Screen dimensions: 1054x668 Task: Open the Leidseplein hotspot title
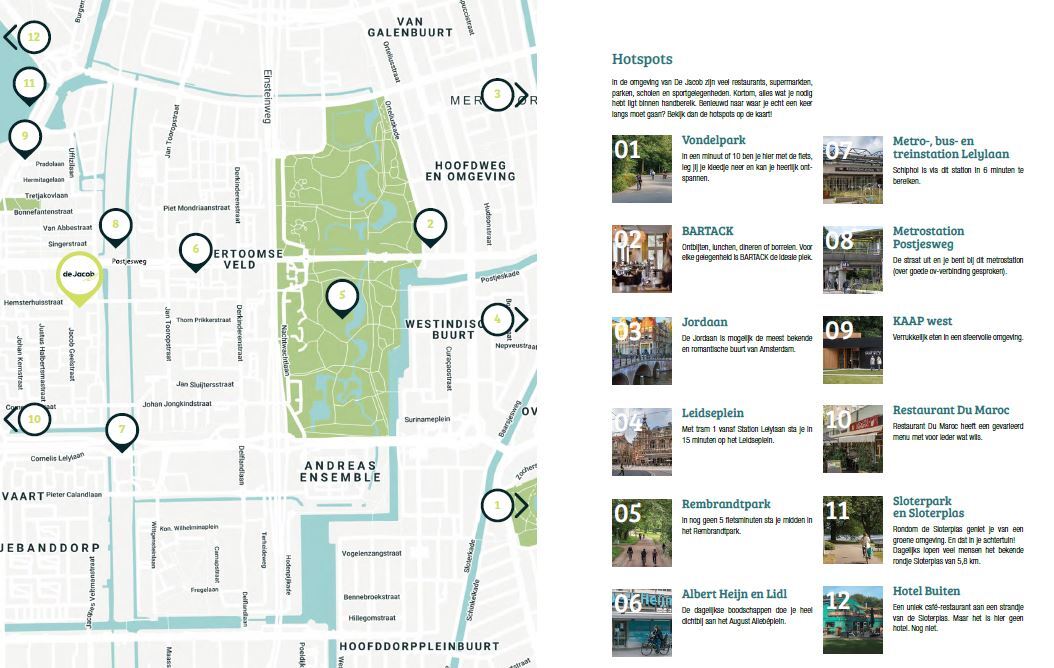pos(715,411)
